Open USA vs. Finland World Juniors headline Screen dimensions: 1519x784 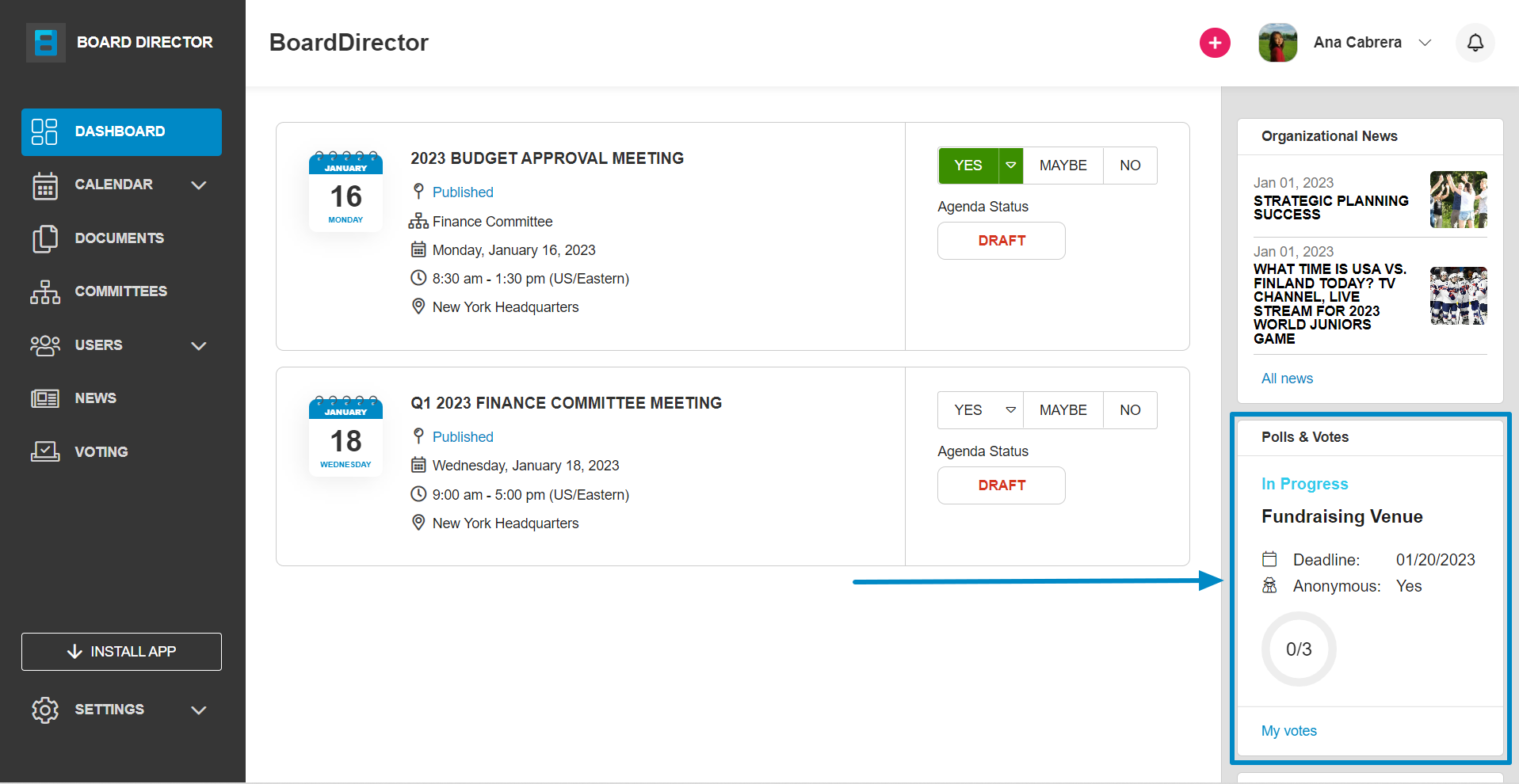point(1330,304)
